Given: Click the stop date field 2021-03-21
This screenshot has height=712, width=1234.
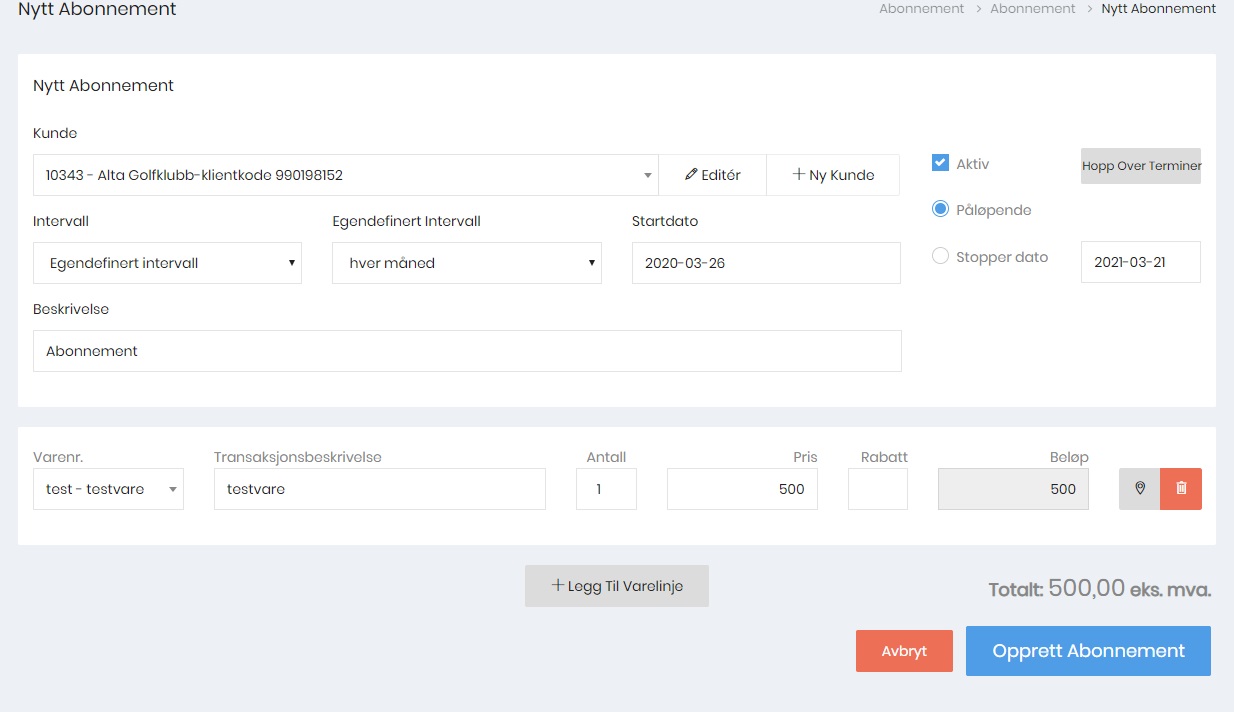Looking at the screenshot, I should click(x=1141, y=262).
